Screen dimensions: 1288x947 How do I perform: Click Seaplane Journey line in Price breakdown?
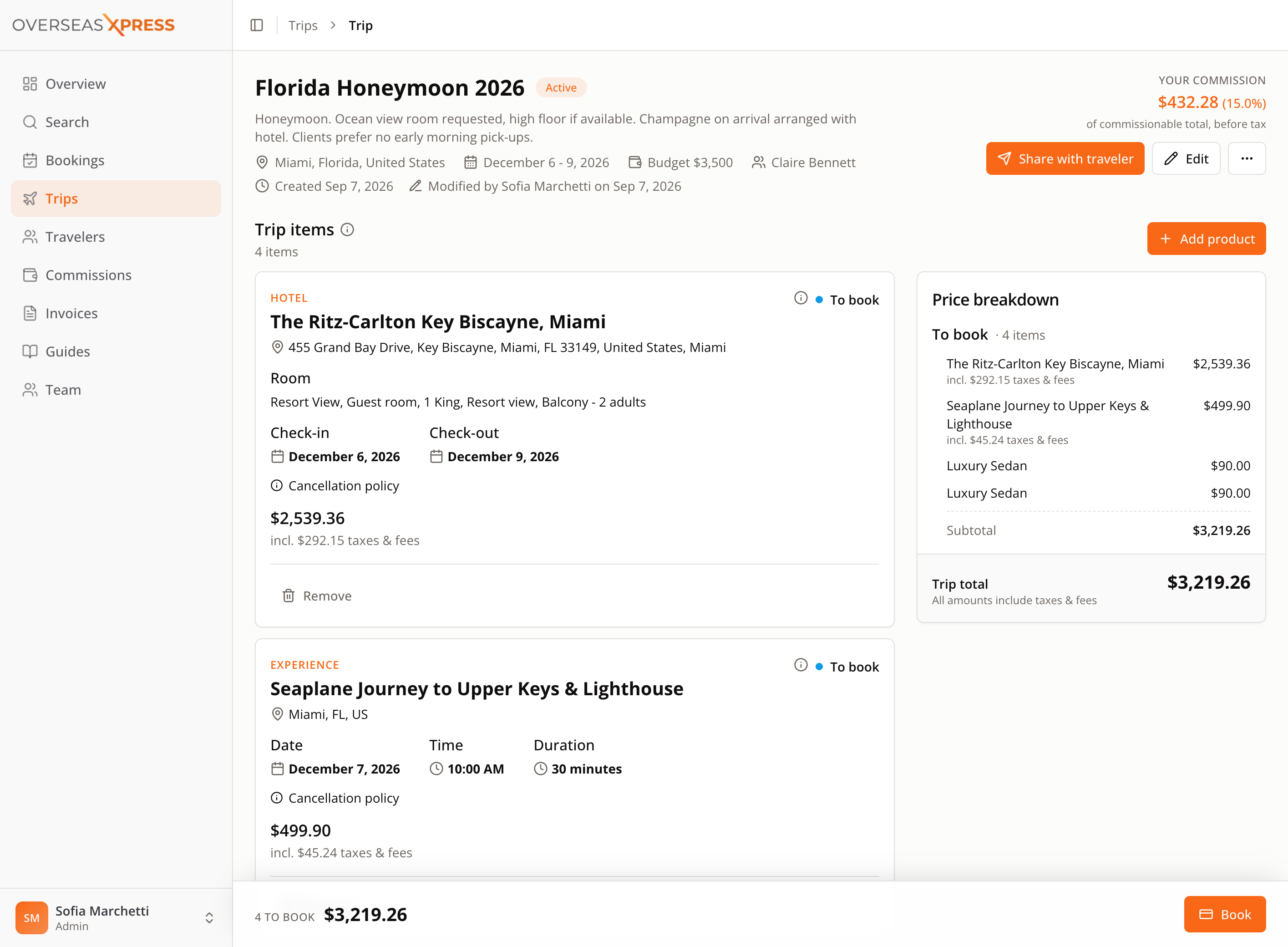pyautogui.click(x=1098, y=422)
